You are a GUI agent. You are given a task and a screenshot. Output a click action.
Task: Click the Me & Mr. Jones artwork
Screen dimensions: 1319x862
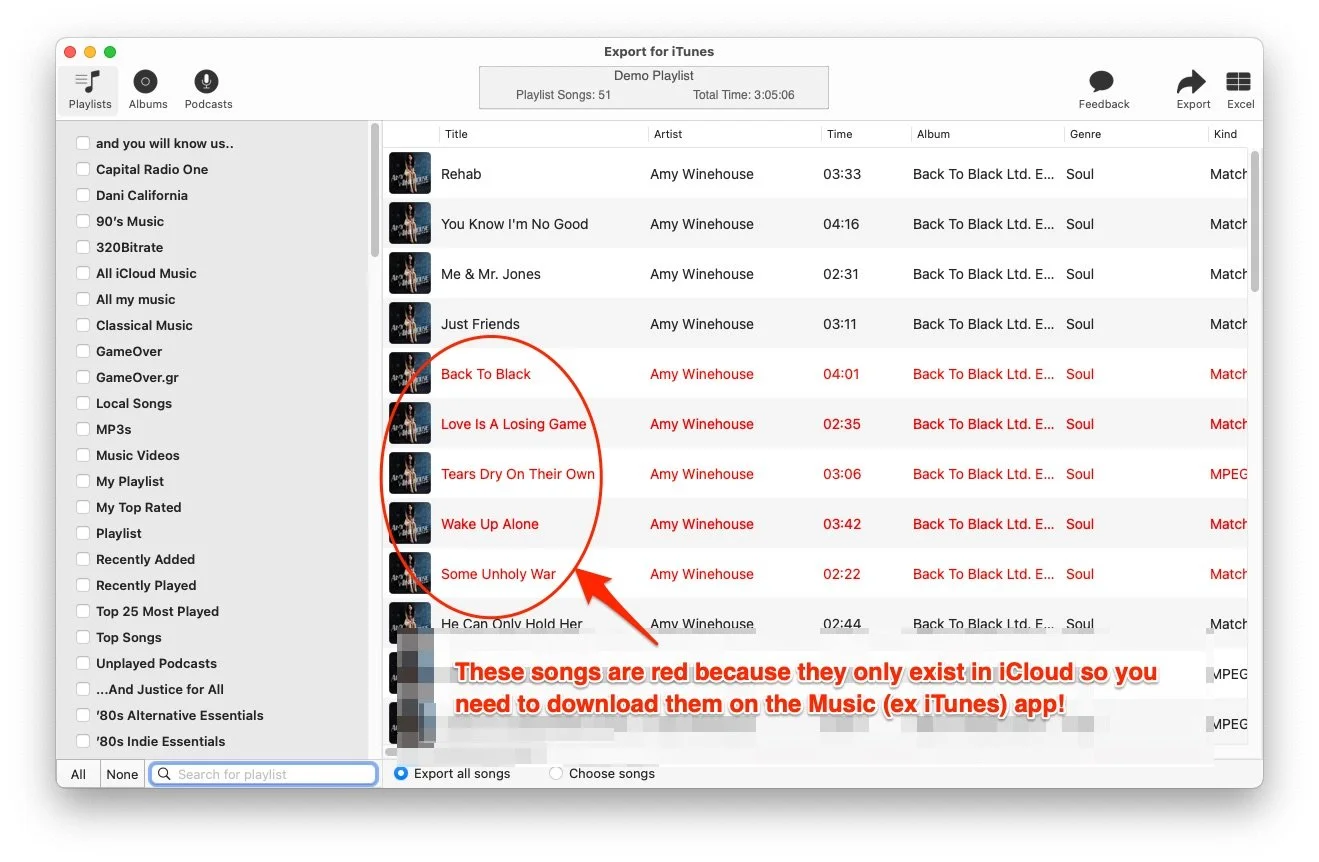(409, 274)
